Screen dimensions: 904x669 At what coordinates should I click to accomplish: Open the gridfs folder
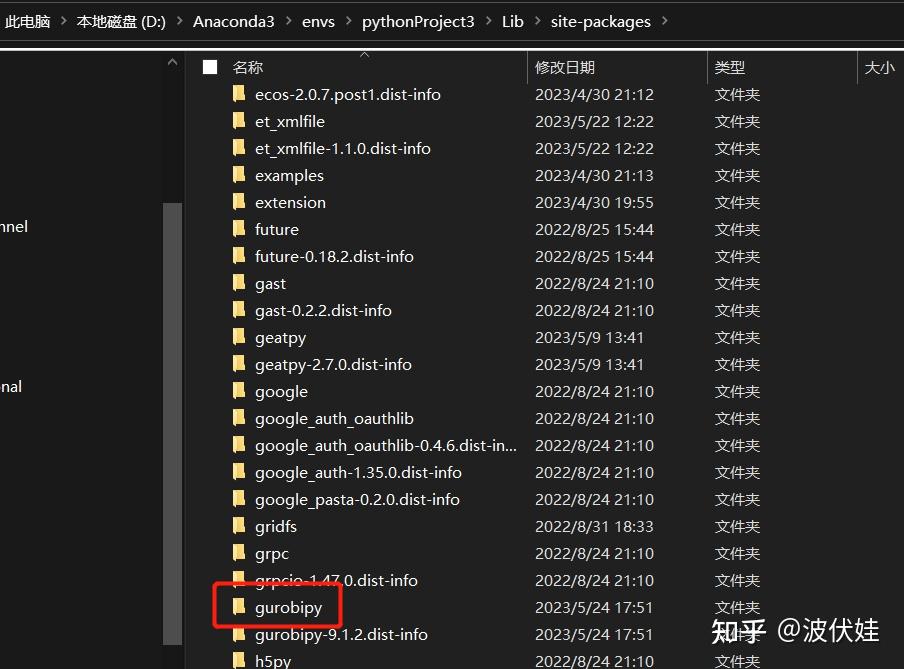275,526
